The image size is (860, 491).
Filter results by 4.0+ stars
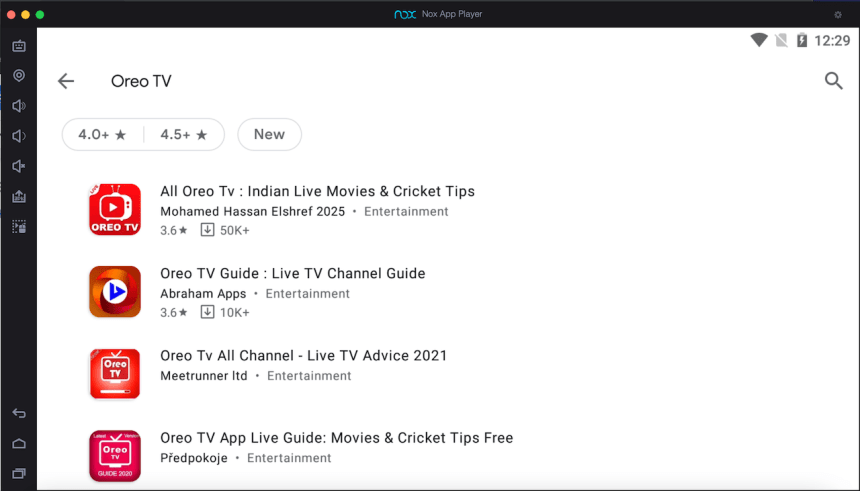point(103,134)
